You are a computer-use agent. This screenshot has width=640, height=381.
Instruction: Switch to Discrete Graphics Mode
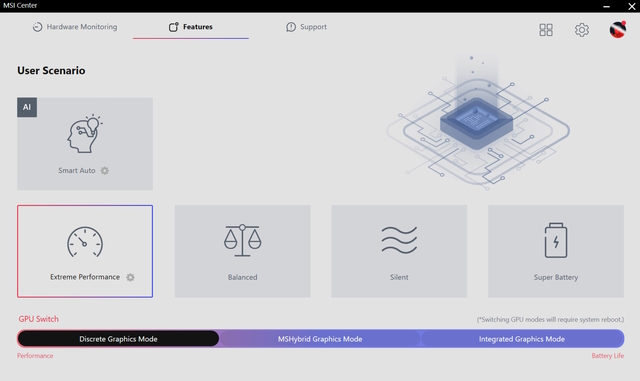(x=118, y=339)
